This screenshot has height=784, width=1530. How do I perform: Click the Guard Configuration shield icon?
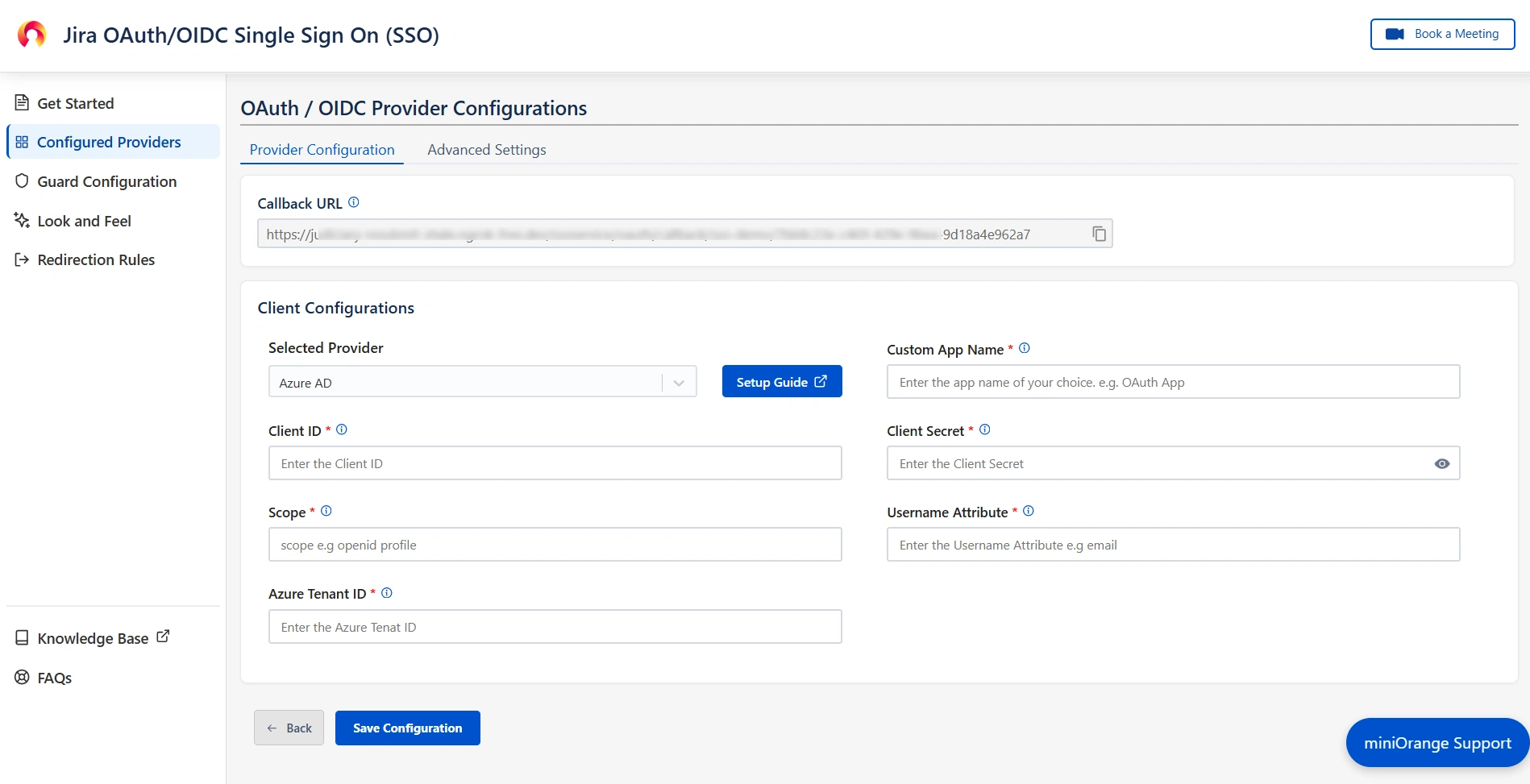point(22,180)
